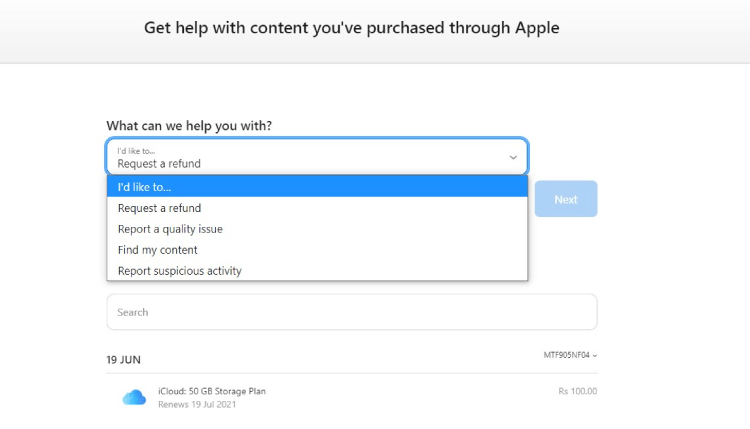
Task: Click the small arrow beside the order ID
Action: click(595, 356)
